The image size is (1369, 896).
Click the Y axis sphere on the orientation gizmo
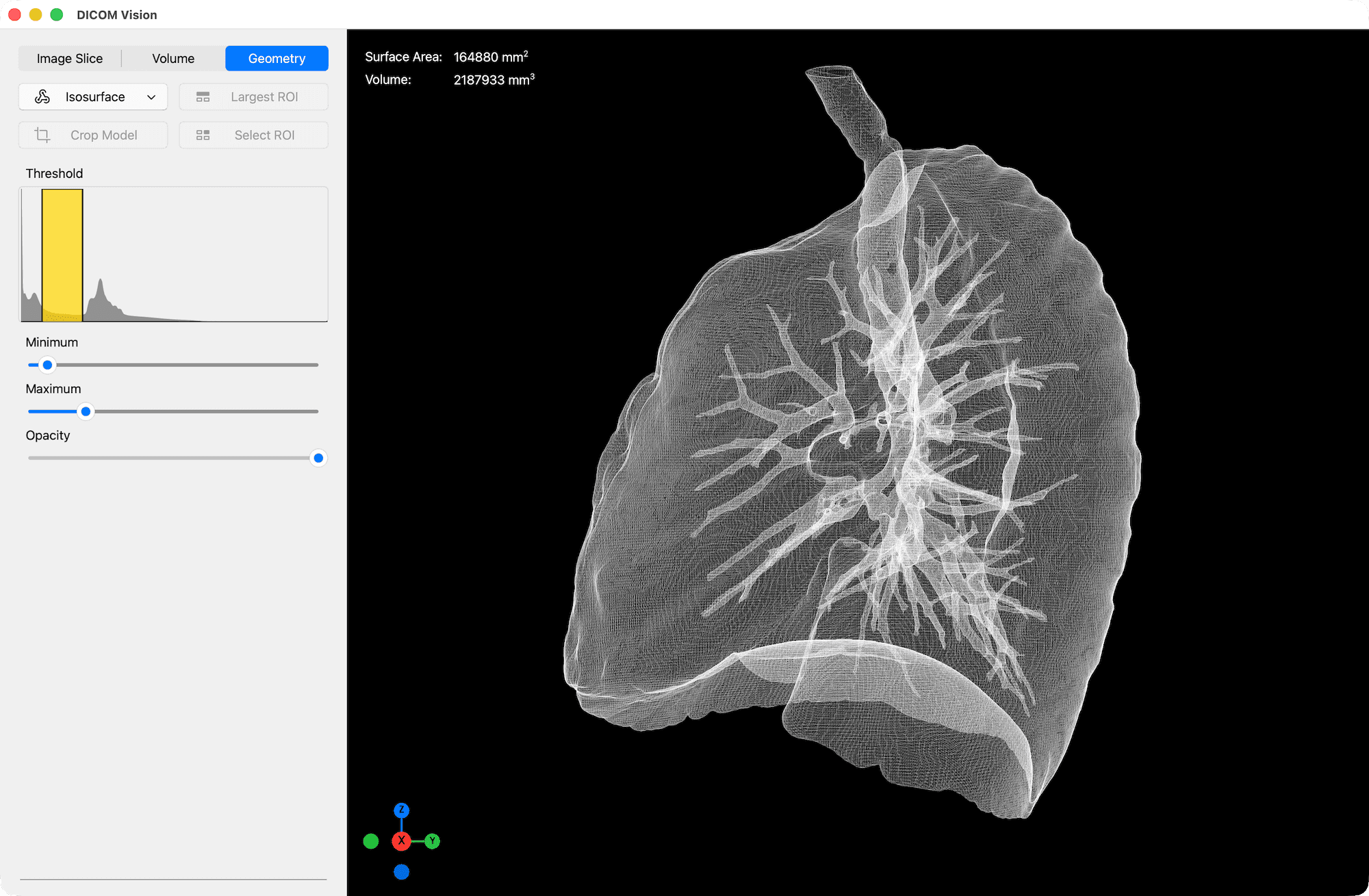click(x=433, y=841)
